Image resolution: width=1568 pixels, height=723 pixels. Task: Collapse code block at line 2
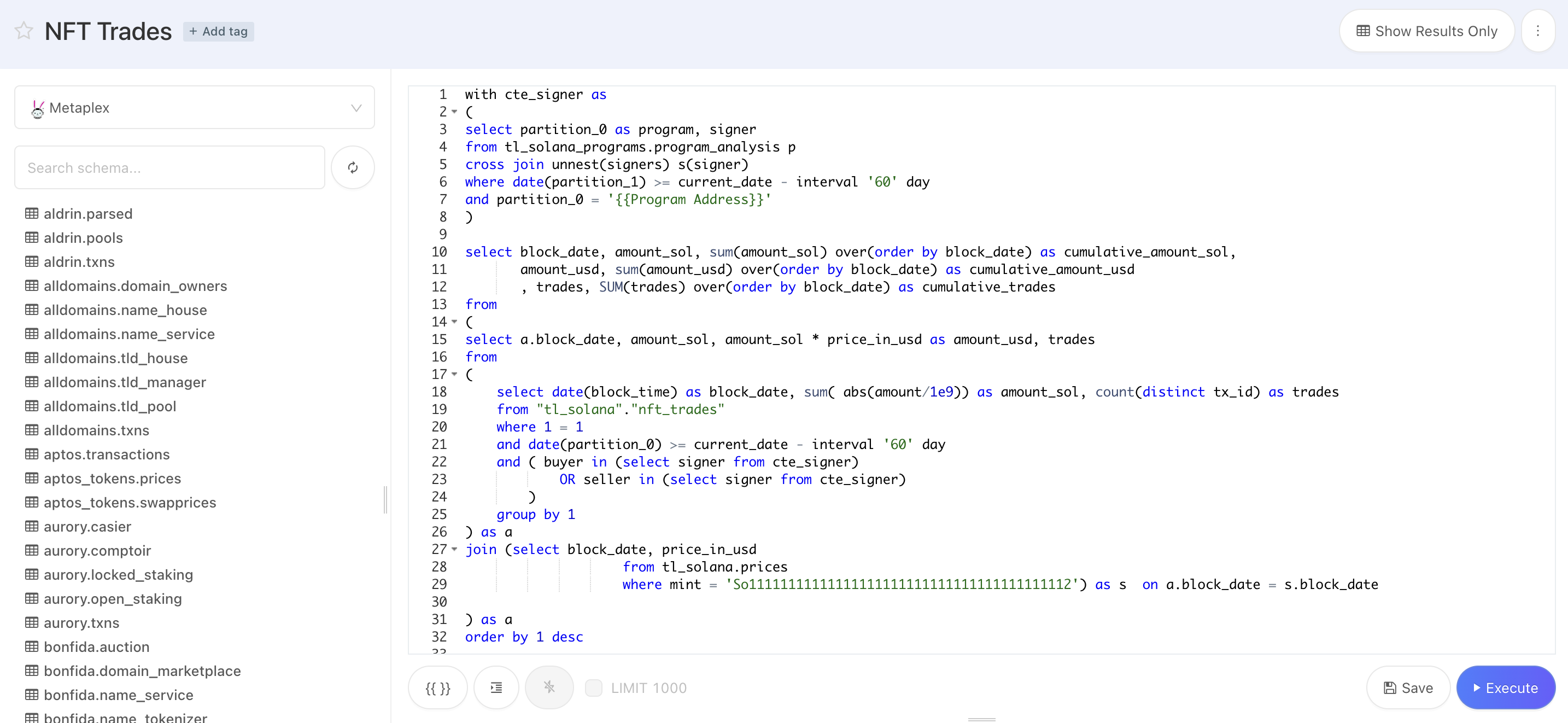tap(454, 112)
